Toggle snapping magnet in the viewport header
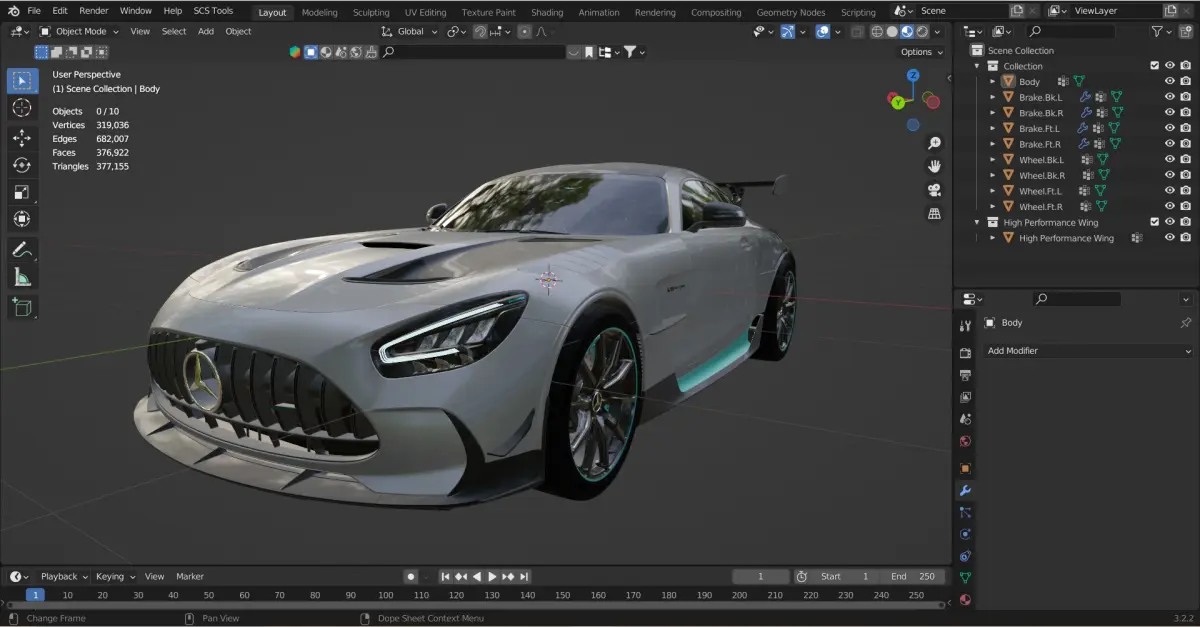Screen dimensions: 1200x627 480,31
